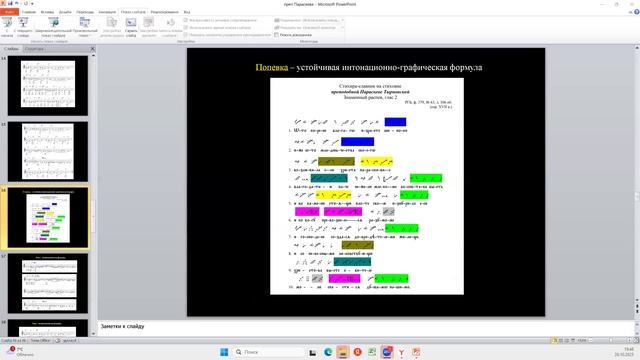Image resolution: width=640 pixels, height=360 pixels.
Task: Go to next slide via scrollbar arrow
Action: [x=637, y=312]
